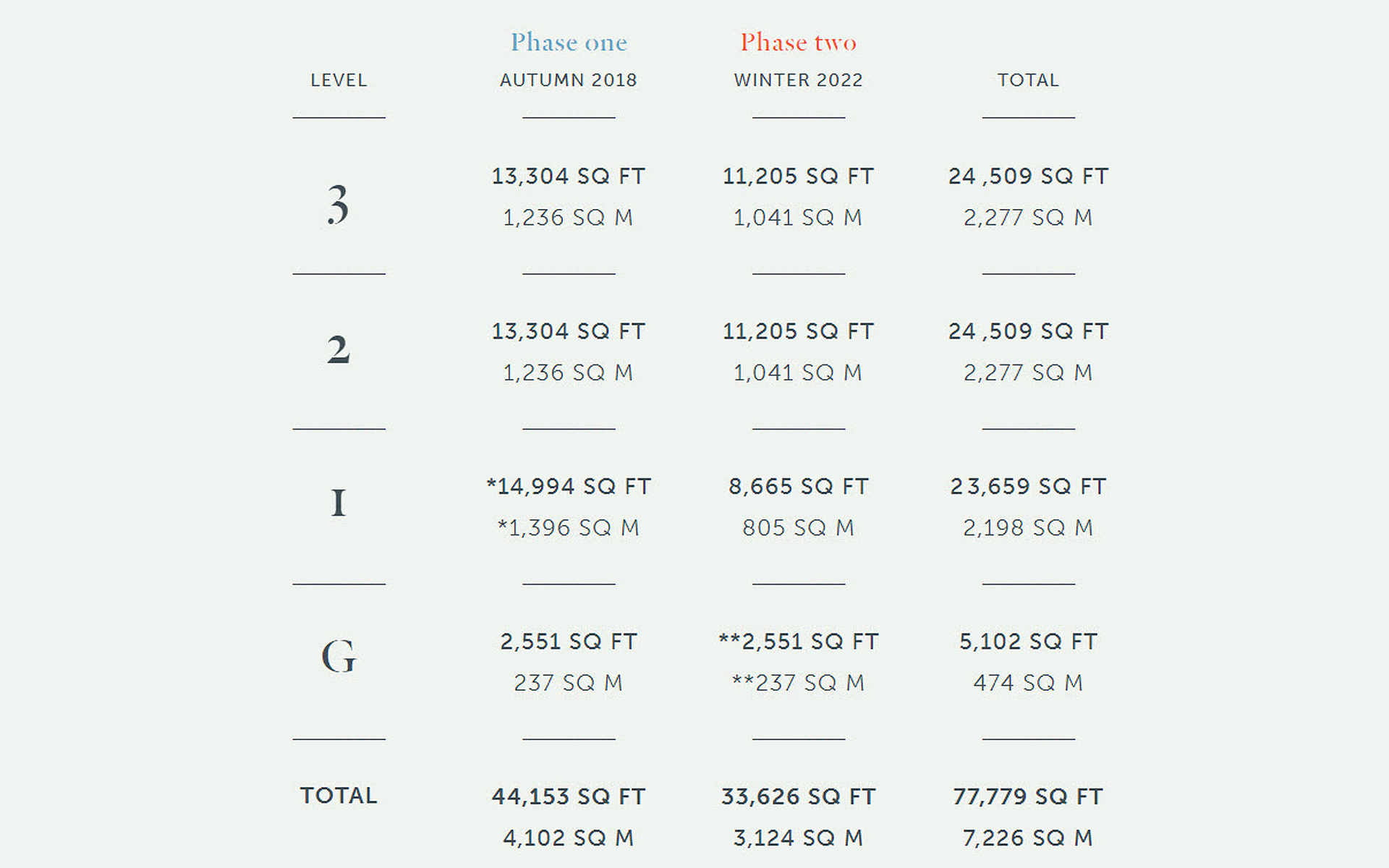Click the blue "Phase one" heading
This screenshot has height=868, width=1389.
[x=569, y=43]
